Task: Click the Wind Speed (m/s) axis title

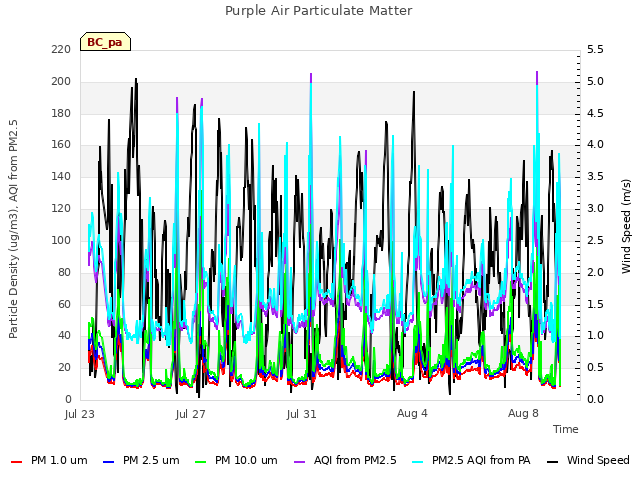Action: (626, 226)
